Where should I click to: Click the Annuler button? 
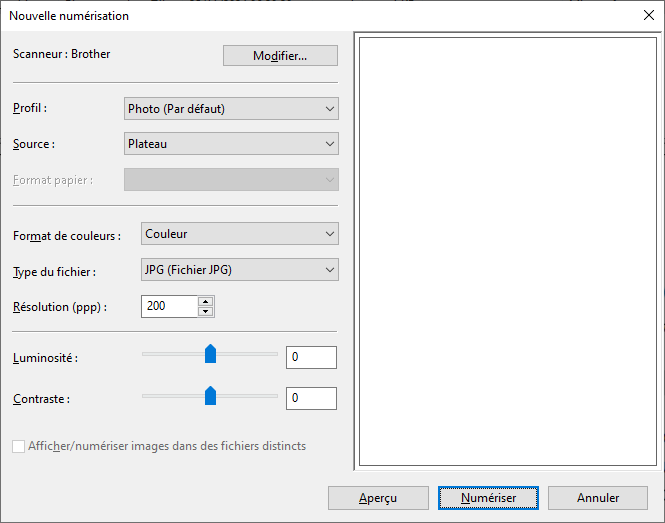click(x=598, y=498)
